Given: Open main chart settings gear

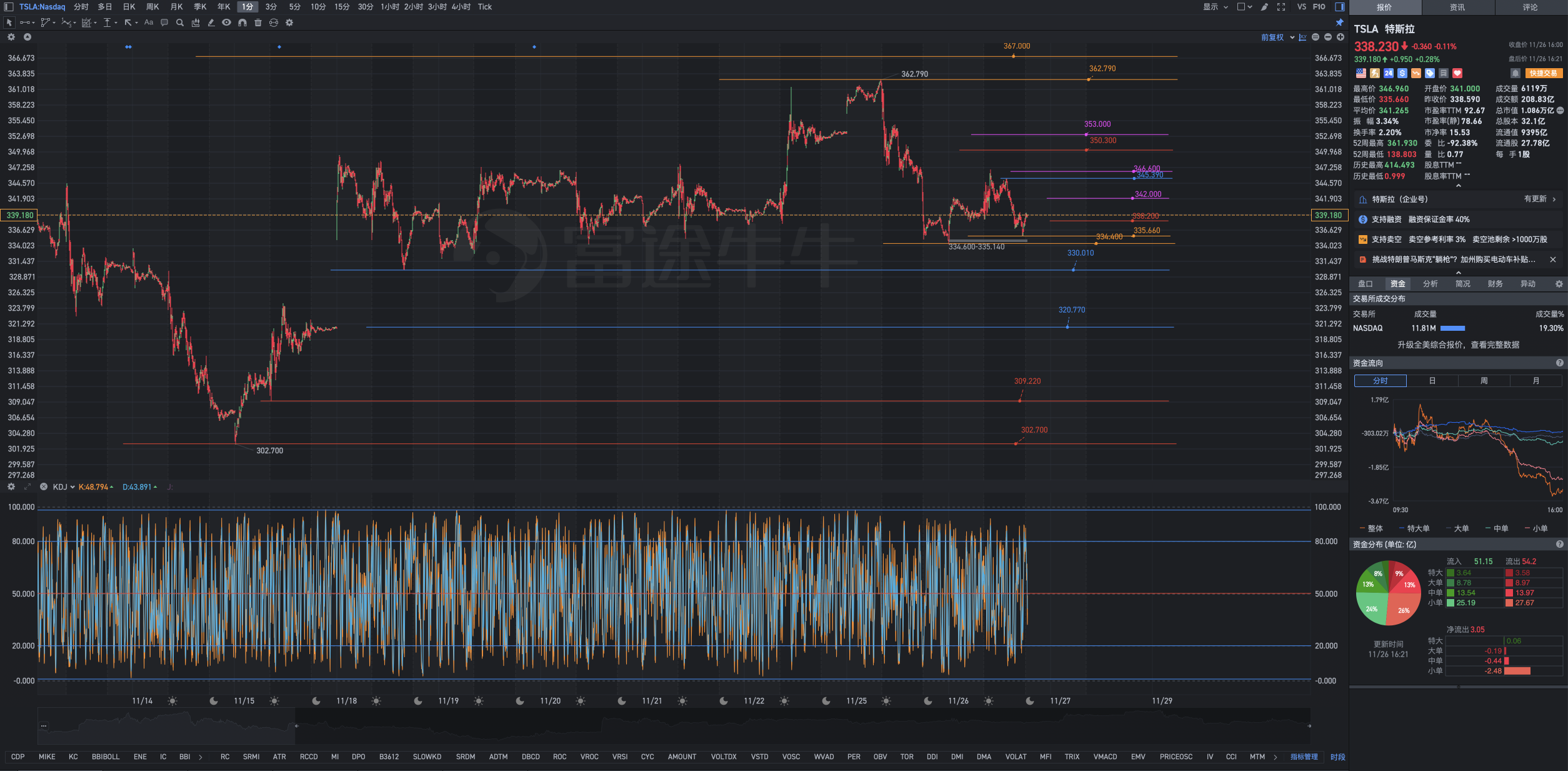Looking at the screenshot, I should coord(11,37).
